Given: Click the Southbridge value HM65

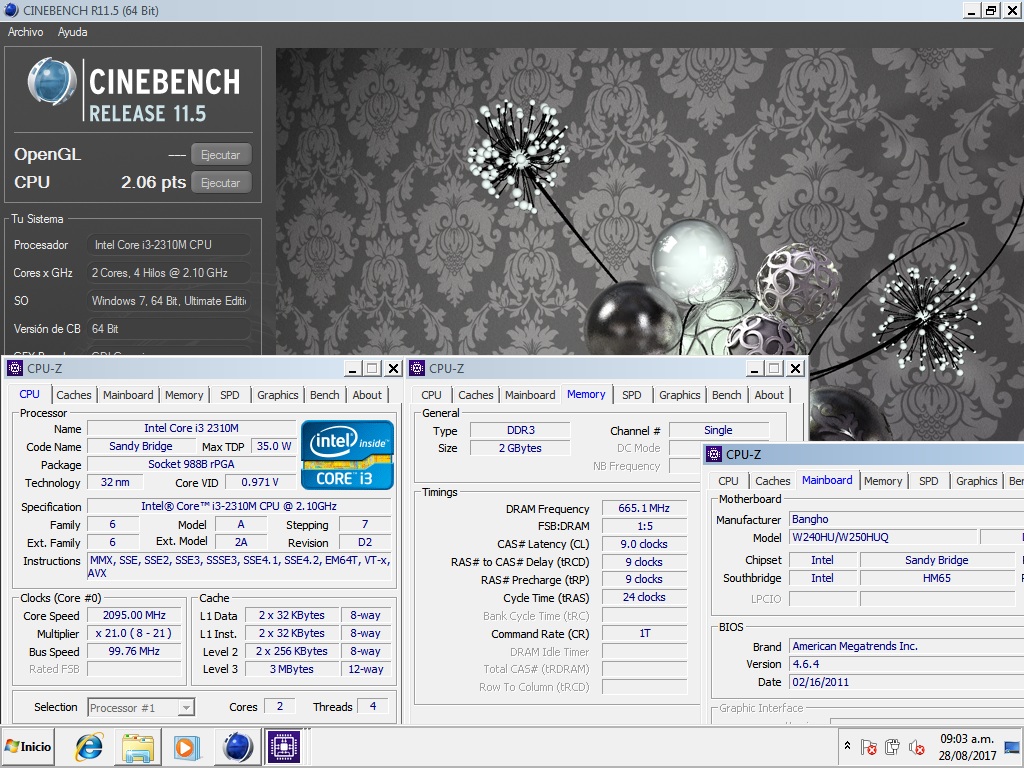Looking at the screenshot, I should pos(937,578).
